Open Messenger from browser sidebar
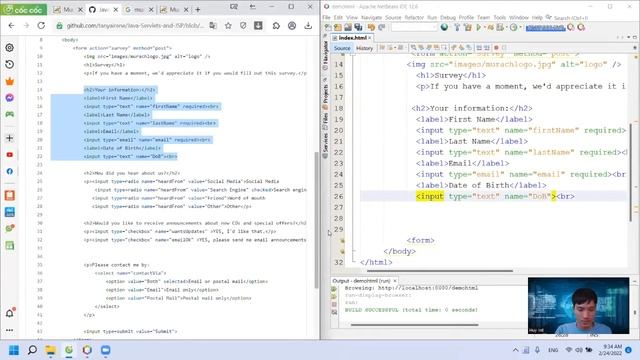 pyautogui.click(x=9, y=98)
